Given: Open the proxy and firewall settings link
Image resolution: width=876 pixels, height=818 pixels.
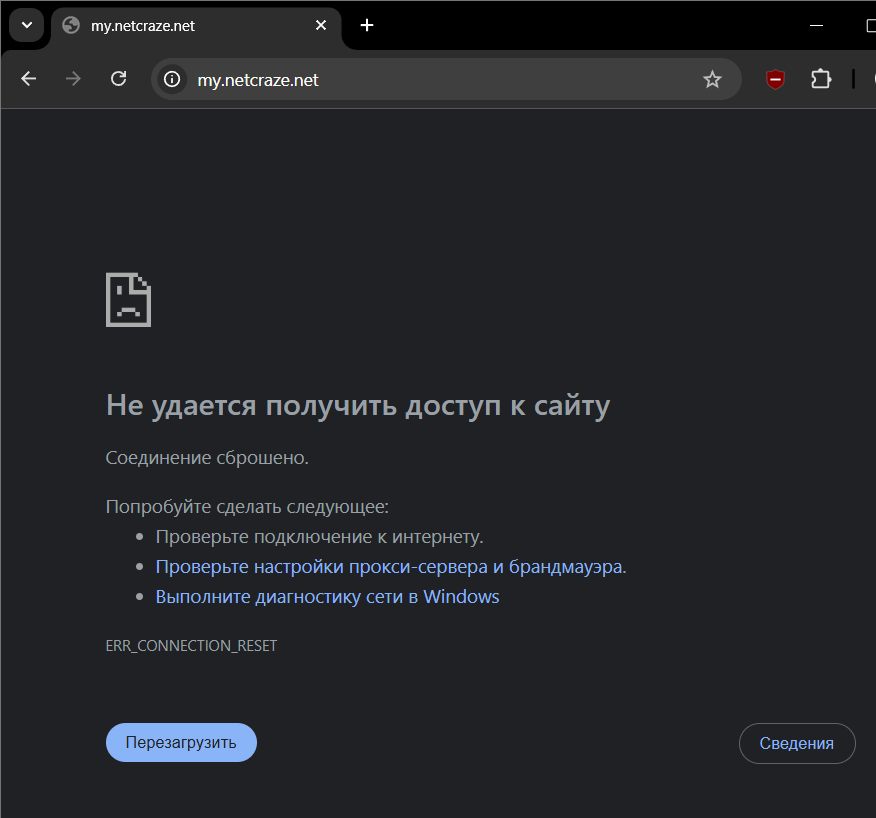Looking at the screenshot, I should click(x=390, y=567).
